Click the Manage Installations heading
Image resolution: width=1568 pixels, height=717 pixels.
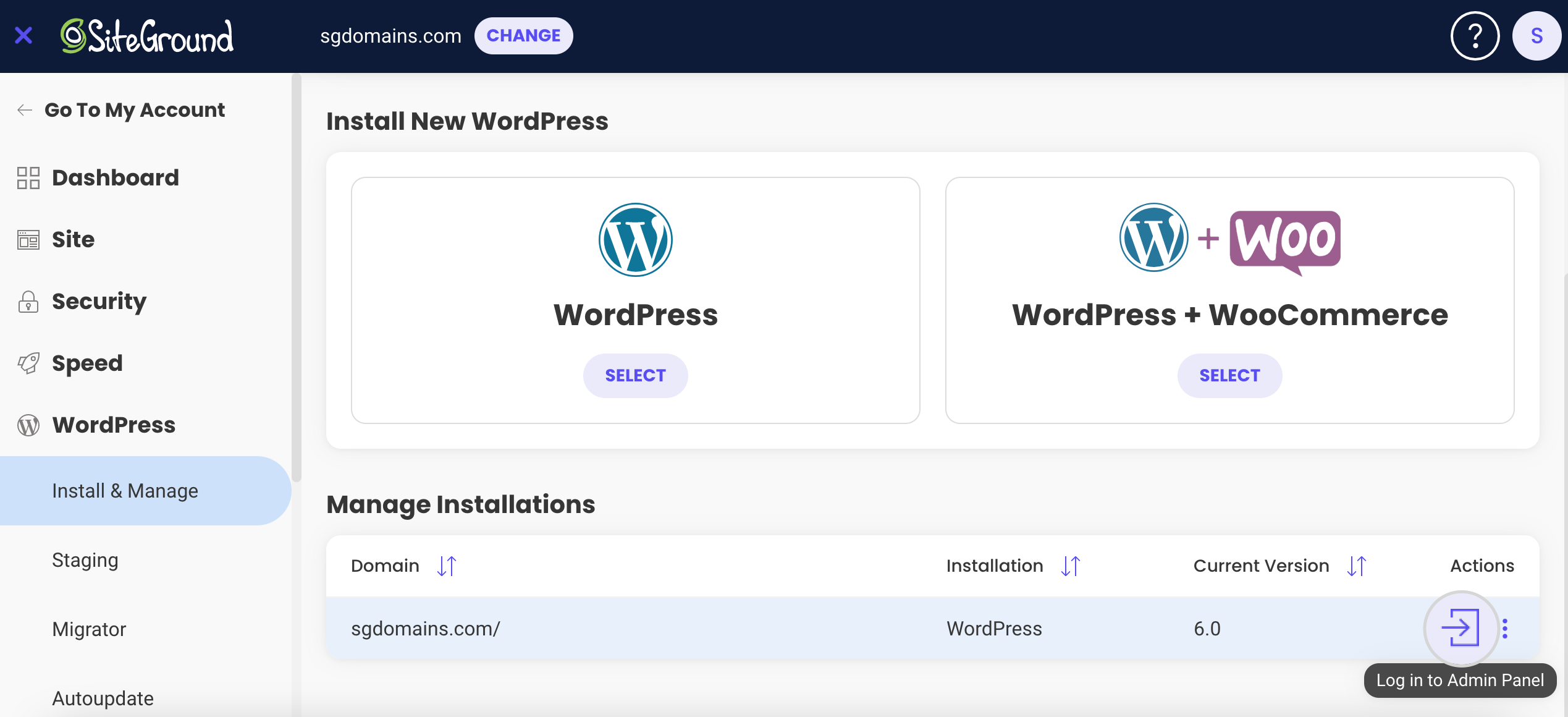pos(460,504)
